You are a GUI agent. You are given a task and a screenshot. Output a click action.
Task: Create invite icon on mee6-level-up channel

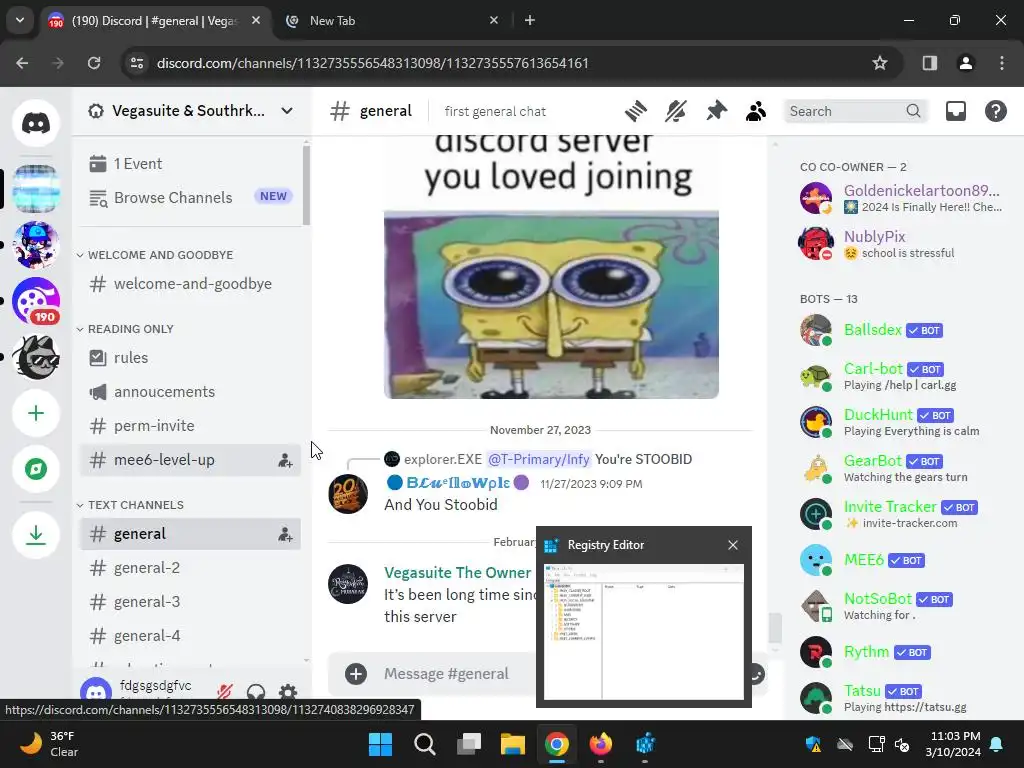(285, 460)
